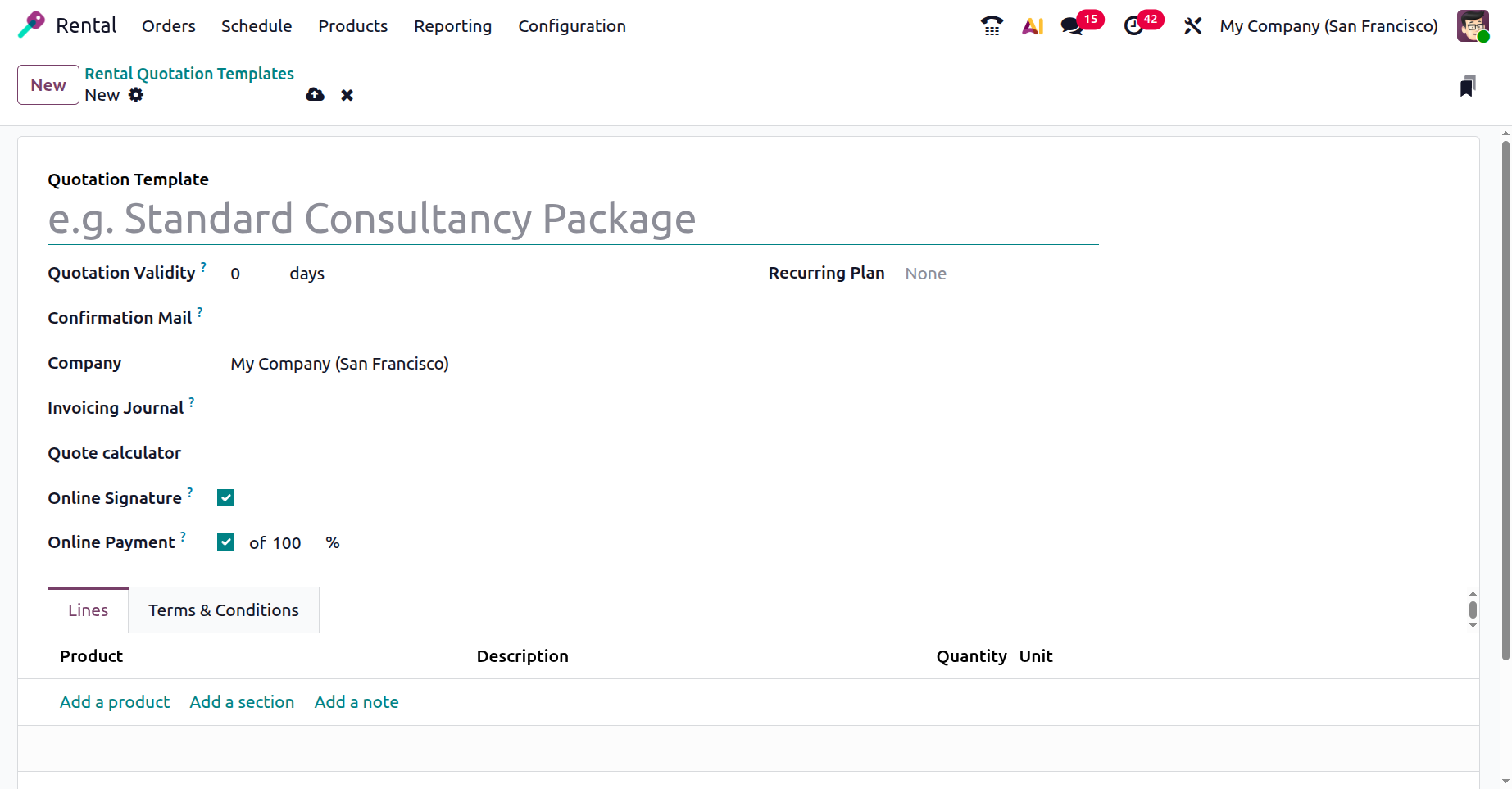1512x789 pixels.
Task: Uncheck the Online Signature checkbox
Action: 226,498
